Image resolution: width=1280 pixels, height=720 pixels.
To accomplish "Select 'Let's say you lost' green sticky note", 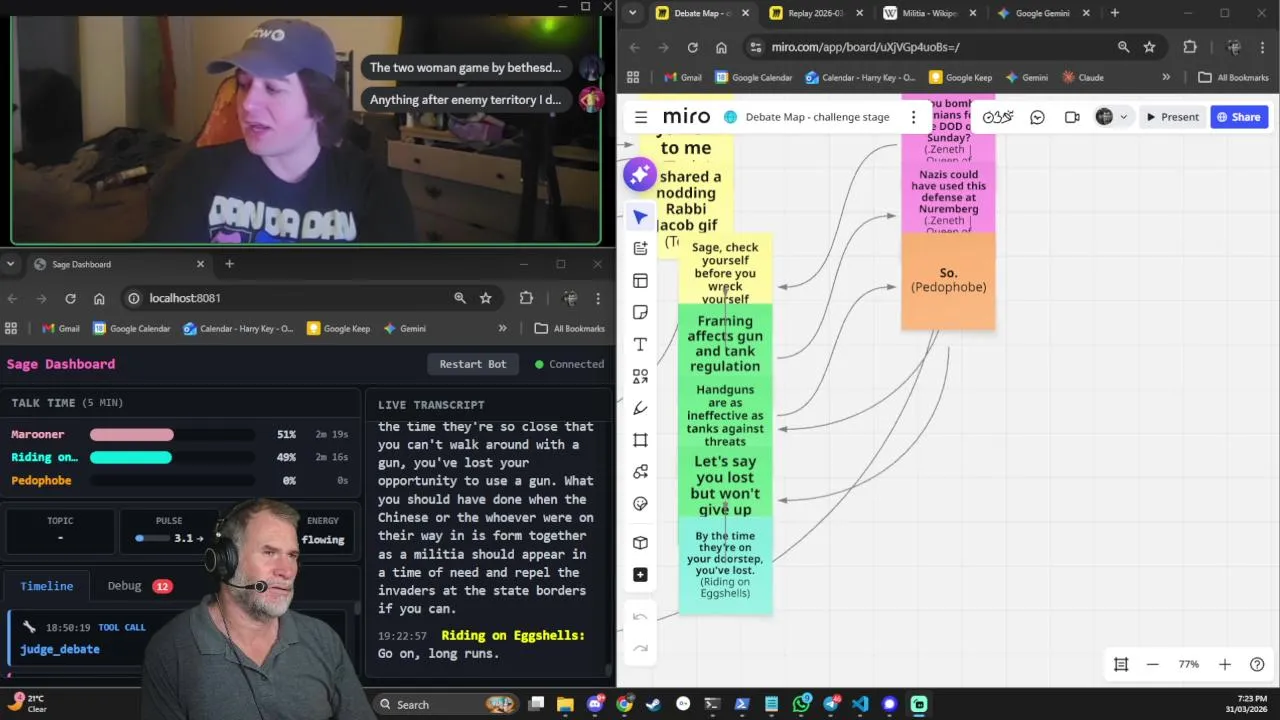I will [725, 482].
